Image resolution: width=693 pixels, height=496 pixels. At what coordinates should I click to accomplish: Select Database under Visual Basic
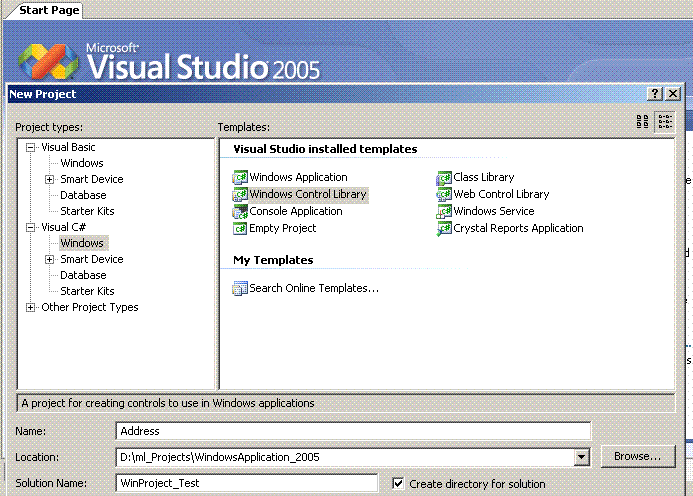coord(83,195)
